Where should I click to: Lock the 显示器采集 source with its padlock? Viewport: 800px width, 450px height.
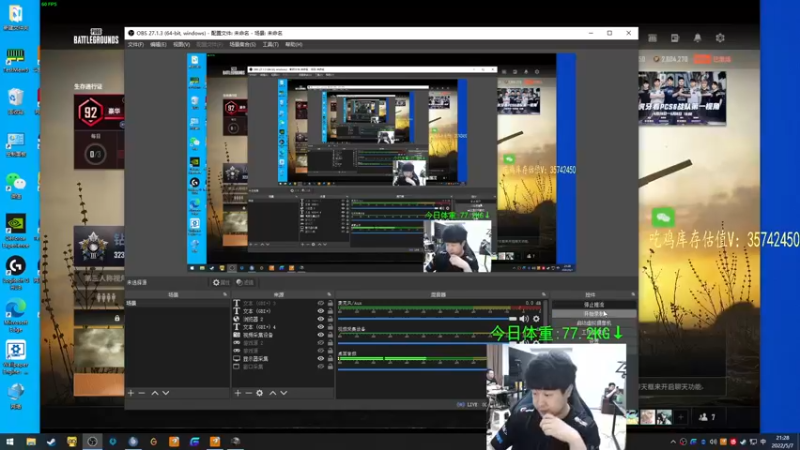330,358
